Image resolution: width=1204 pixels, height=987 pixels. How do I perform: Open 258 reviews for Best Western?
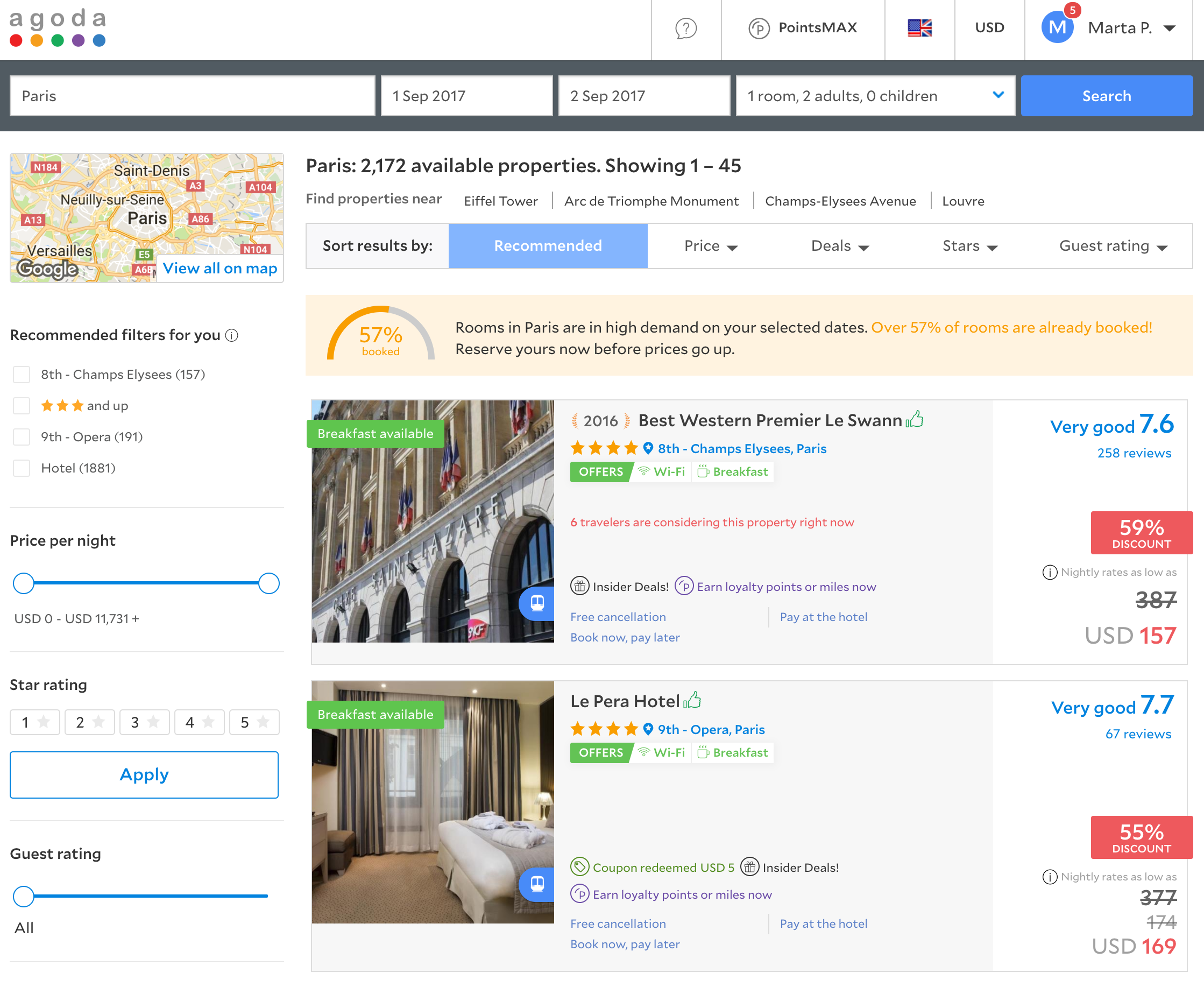(x=1134, y=453)
